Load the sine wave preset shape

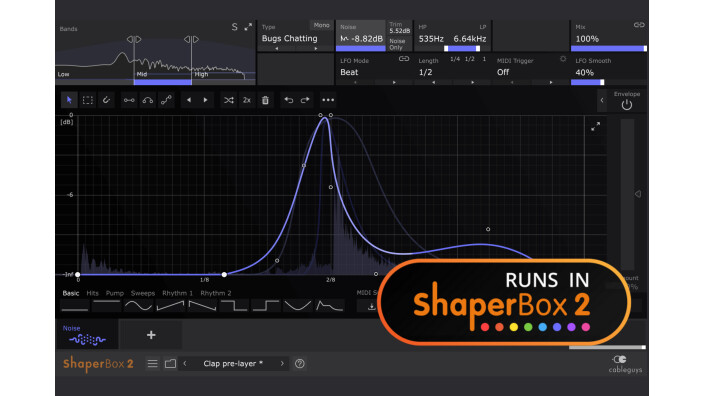pos(138,307)
